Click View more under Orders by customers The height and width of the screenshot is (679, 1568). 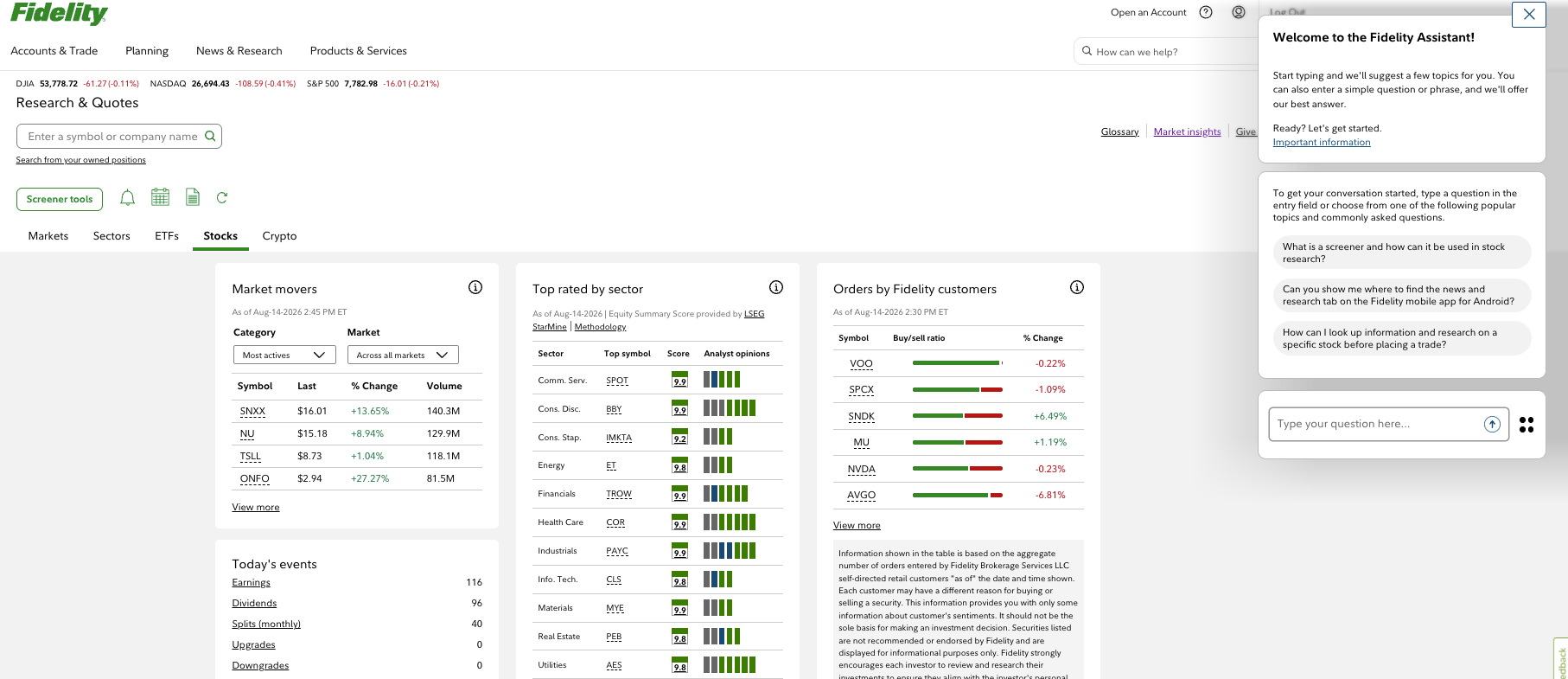pyautogui.click(x=857, y=525)
